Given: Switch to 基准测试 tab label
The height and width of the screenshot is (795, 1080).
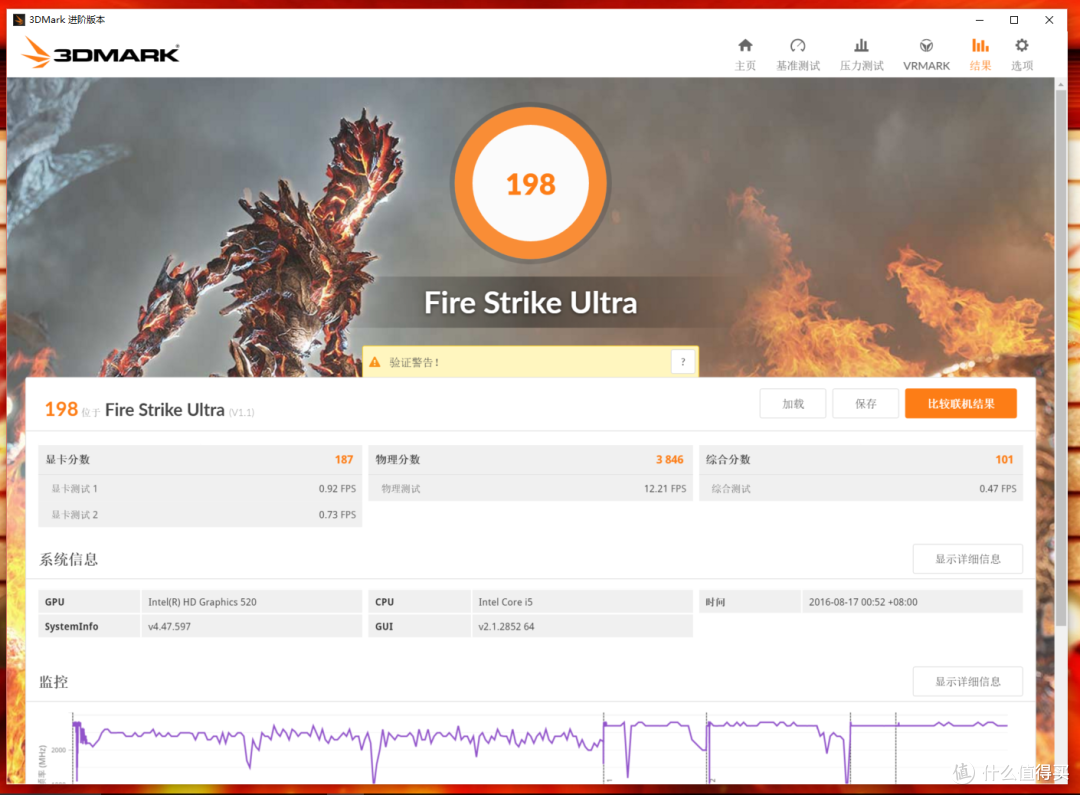Looking at the screenshot, I should point(798,65).
